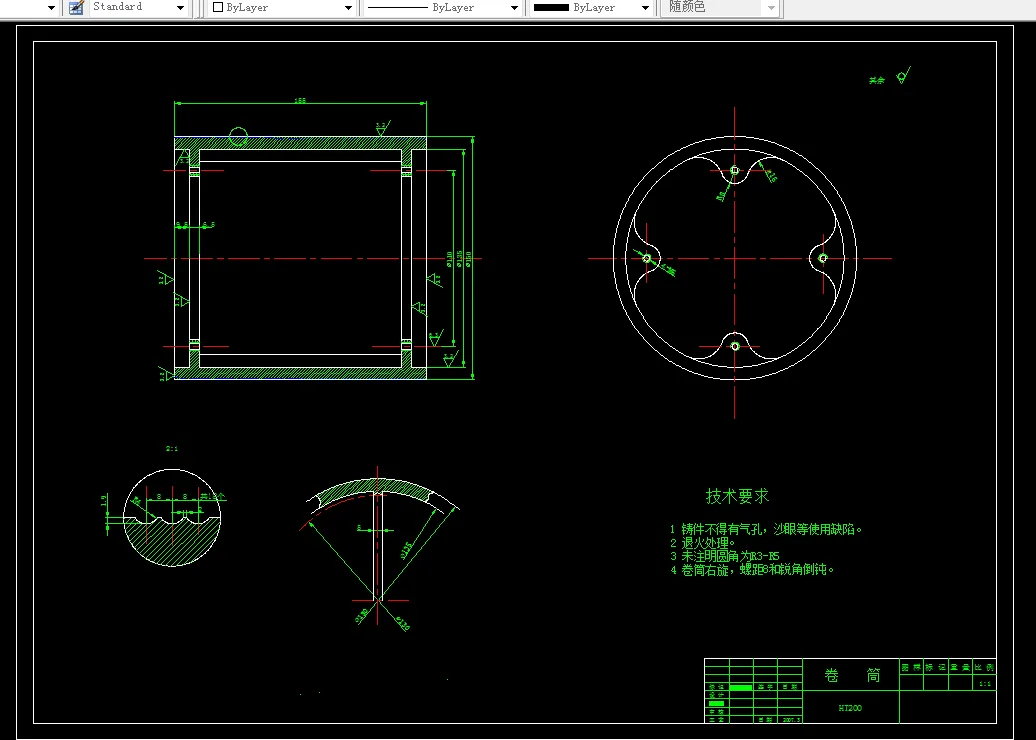1036x740 pixels.
Task: Click the text style manager icon
Action: pyautogui.click(x=76, y=7)
